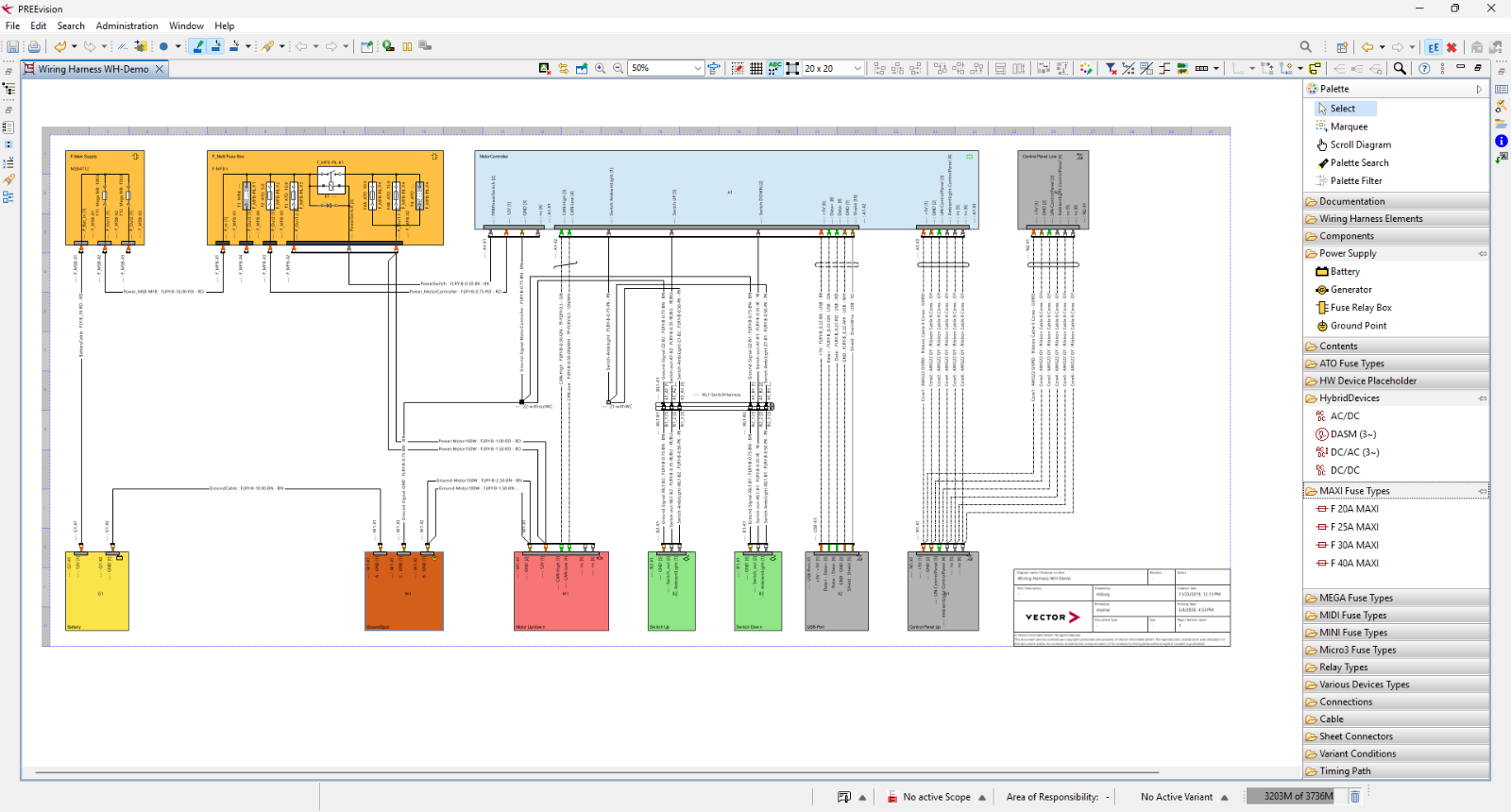Click the blue circle icon in the main toolbar
This screenshot has width=1511, height=812.
pos(163,46)
